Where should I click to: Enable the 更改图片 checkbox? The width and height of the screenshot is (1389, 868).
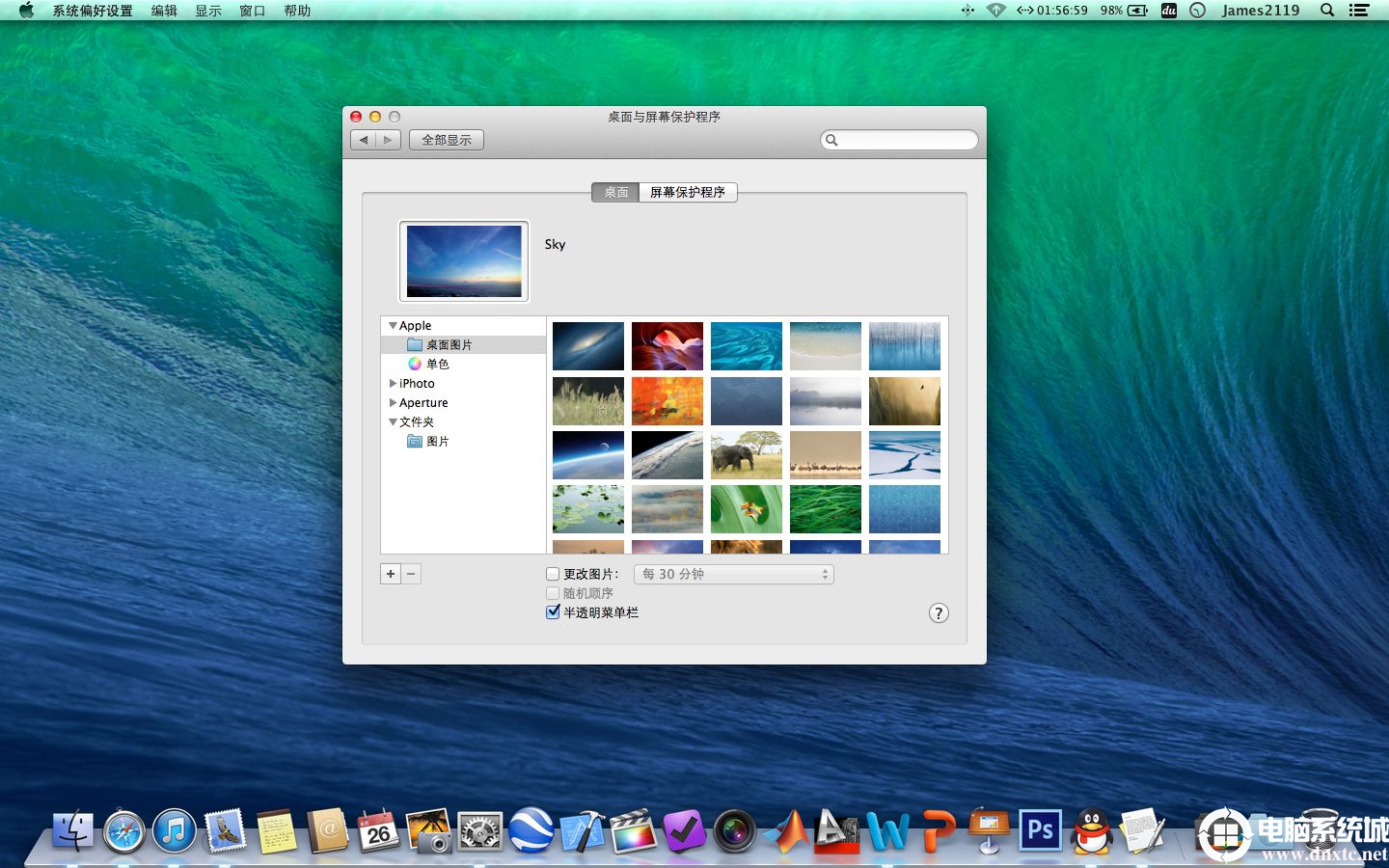(553, 574)
